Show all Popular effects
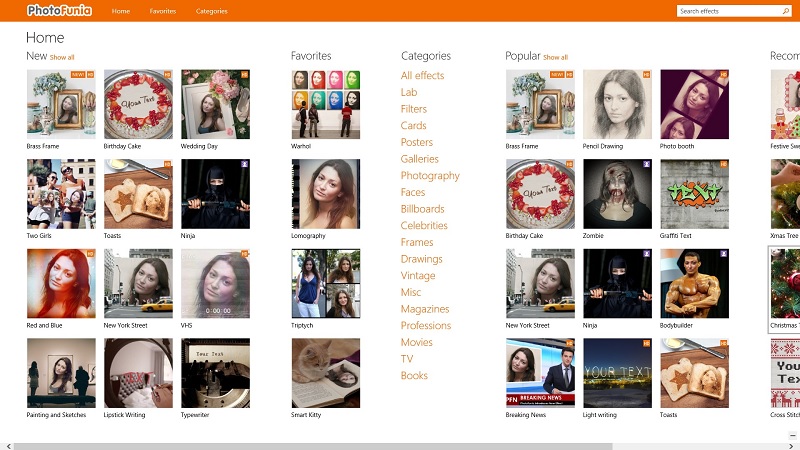This screenshot has width=800, height=450. (556, 57)
